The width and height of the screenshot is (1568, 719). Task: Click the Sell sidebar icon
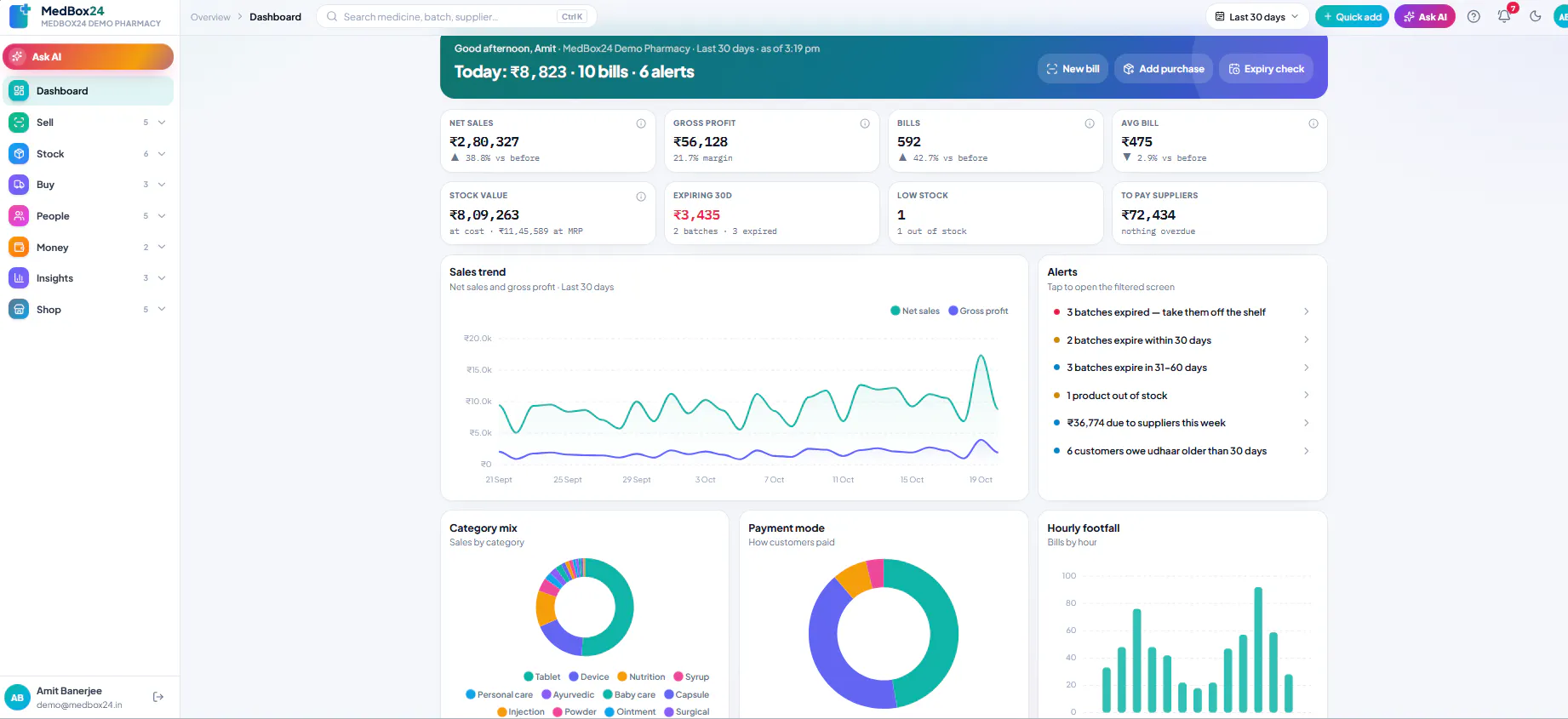pos(19,123)
